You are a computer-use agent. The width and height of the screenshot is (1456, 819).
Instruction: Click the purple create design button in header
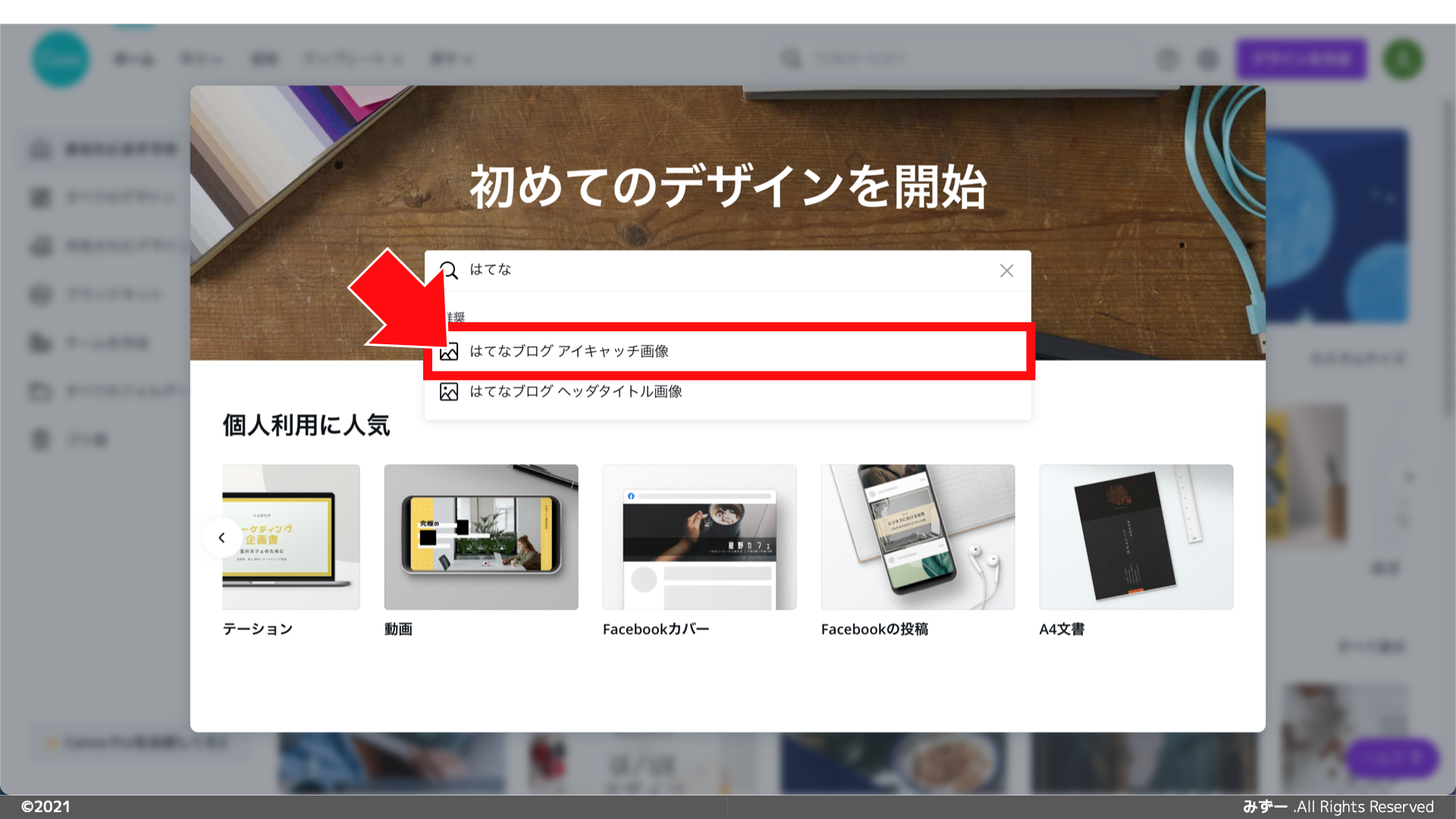click(x=1301, y=59)
